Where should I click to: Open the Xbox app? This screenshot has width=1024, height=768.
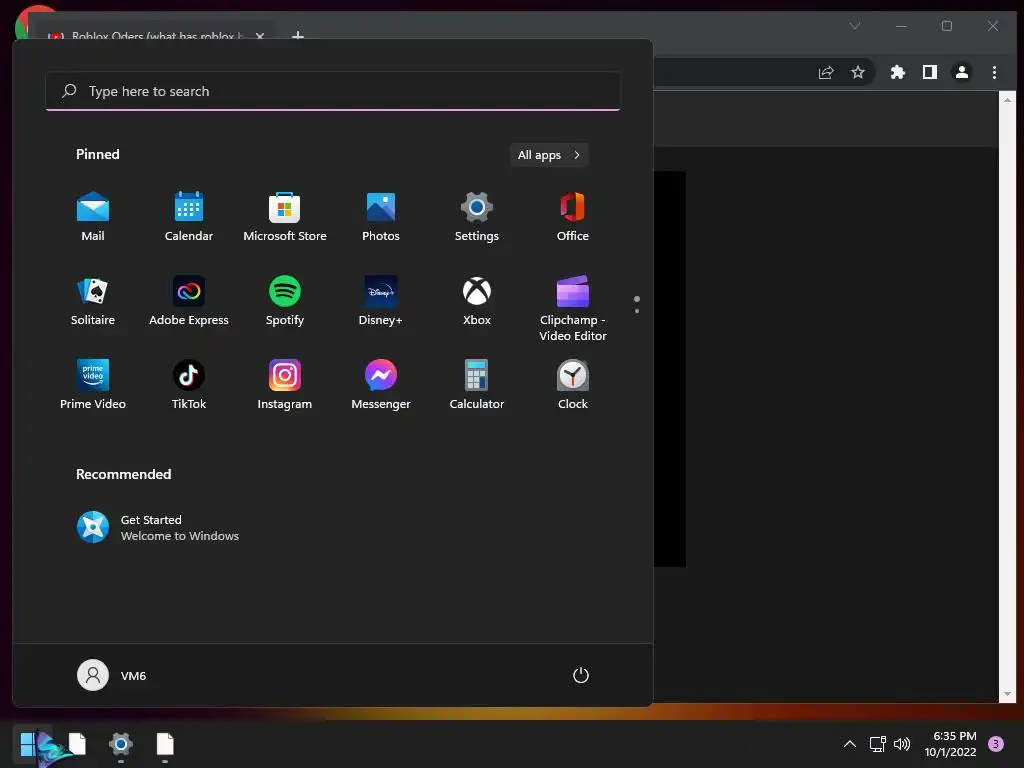[477, 301]
